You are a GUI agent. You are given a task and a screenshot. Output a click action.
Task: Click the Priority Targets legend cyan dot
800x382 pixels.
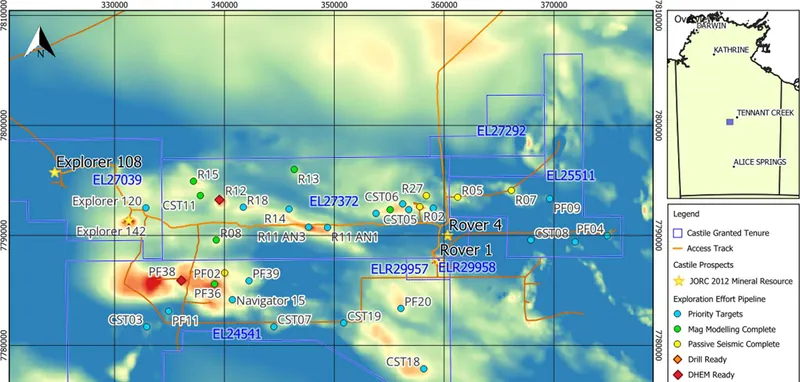(679, 314)
